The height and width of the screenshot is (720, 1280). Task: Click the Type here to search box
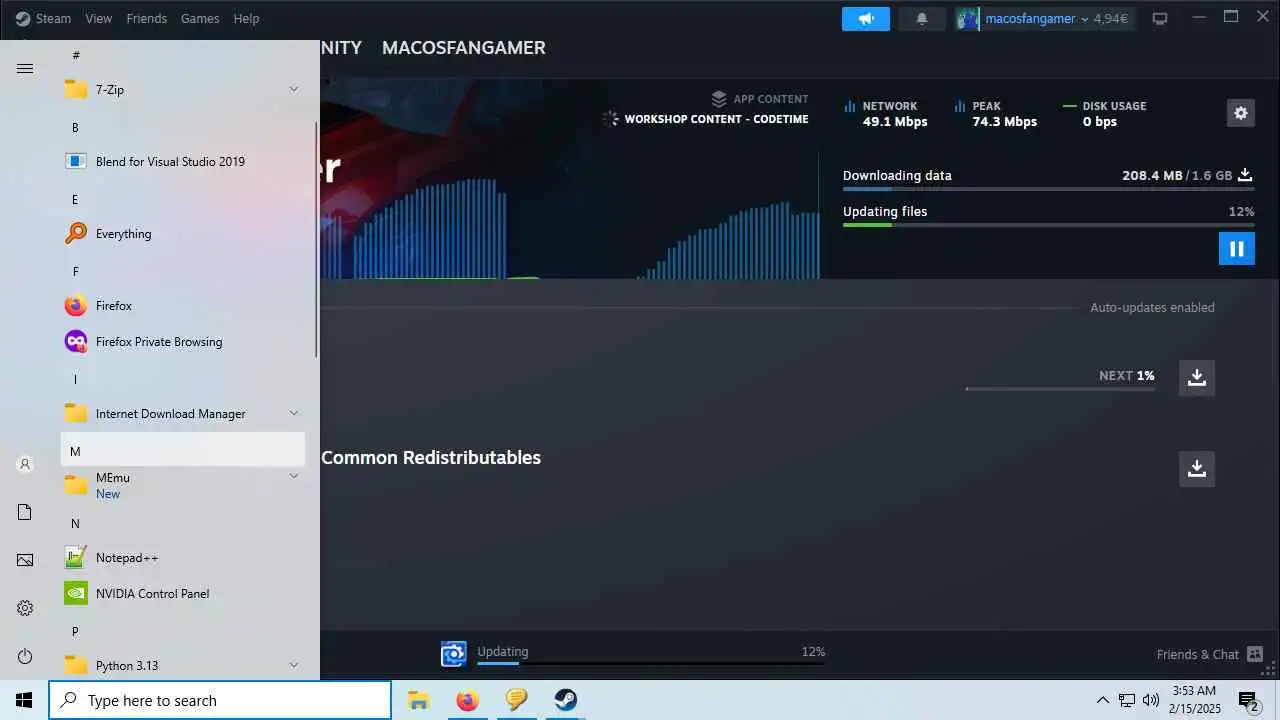click(220, 700)
